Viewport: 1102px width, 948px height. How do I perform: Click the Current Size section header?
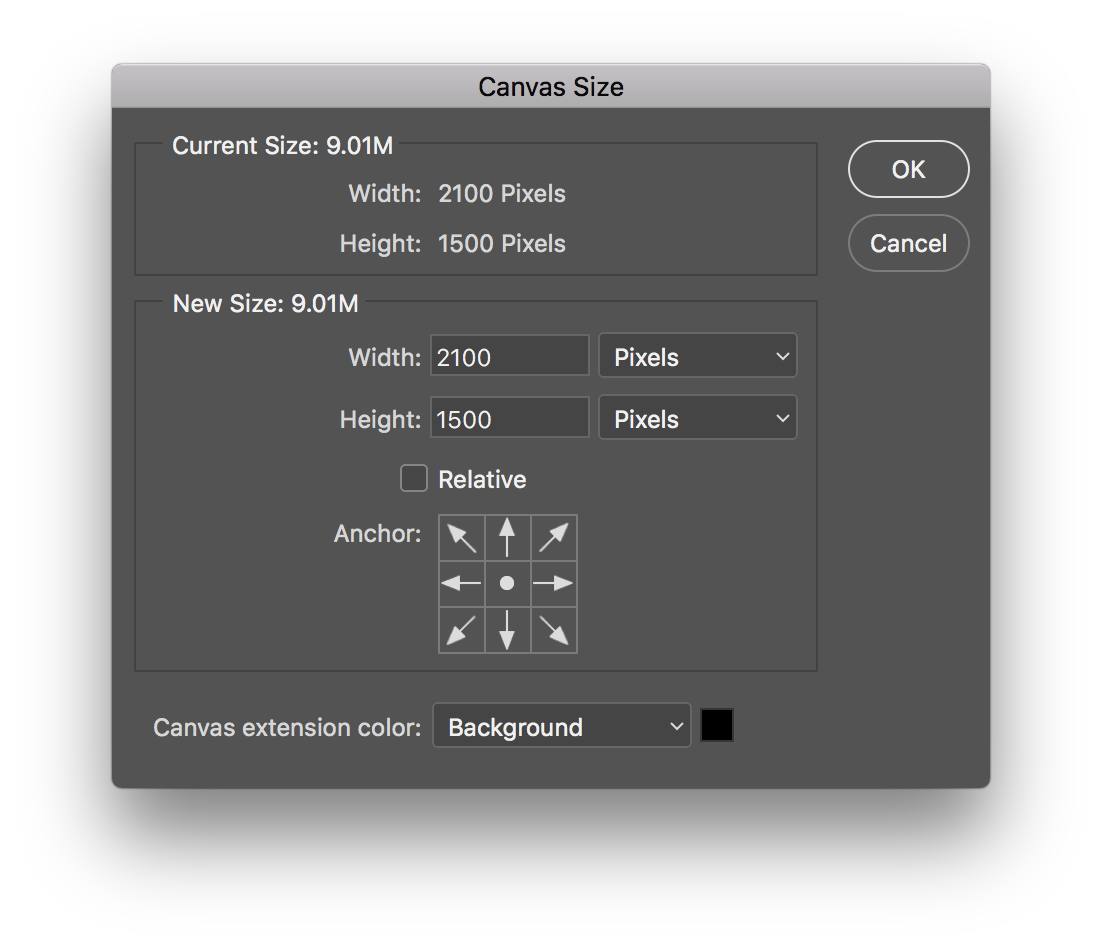[x=282, y=145]
